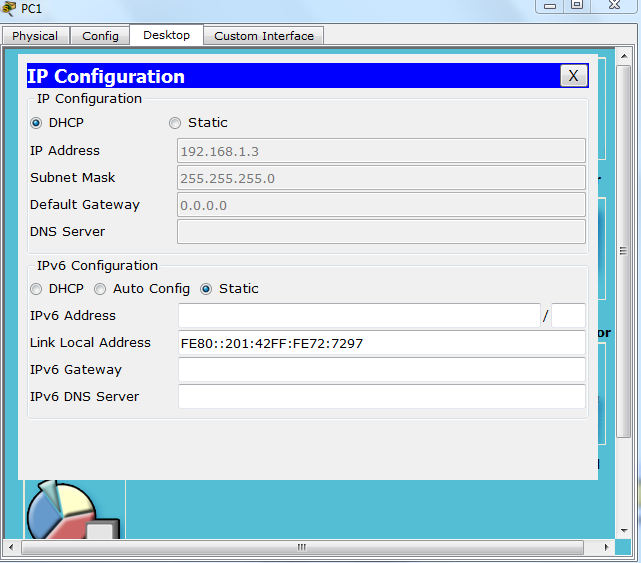Close the IP Configuration panel with X
Image resolution: width=641 pixels, height=563 pixels.
pyautogui.click(x=573, y=76)
